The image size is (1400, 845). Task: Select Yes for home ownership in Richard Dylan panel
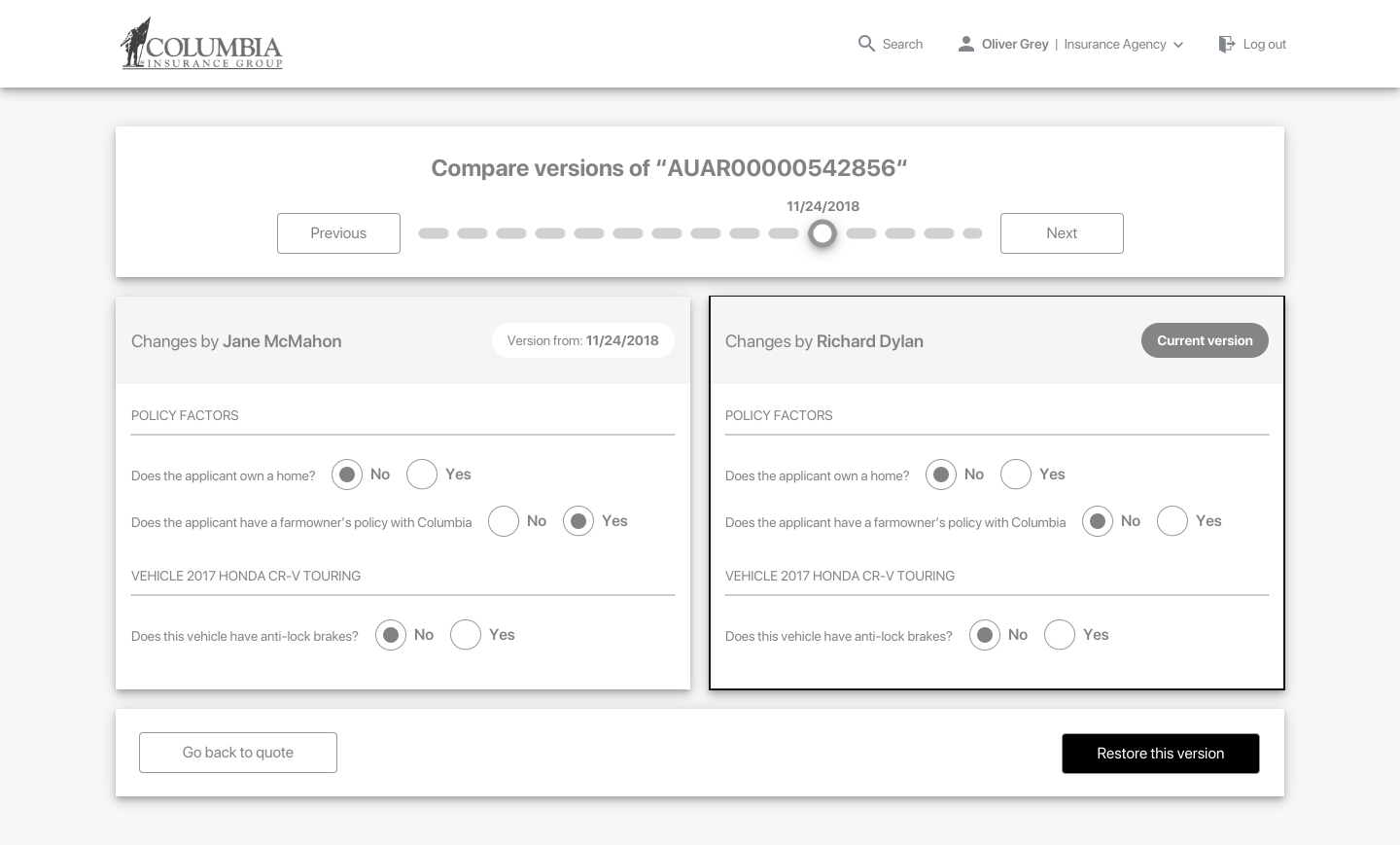click(1016, 475)
